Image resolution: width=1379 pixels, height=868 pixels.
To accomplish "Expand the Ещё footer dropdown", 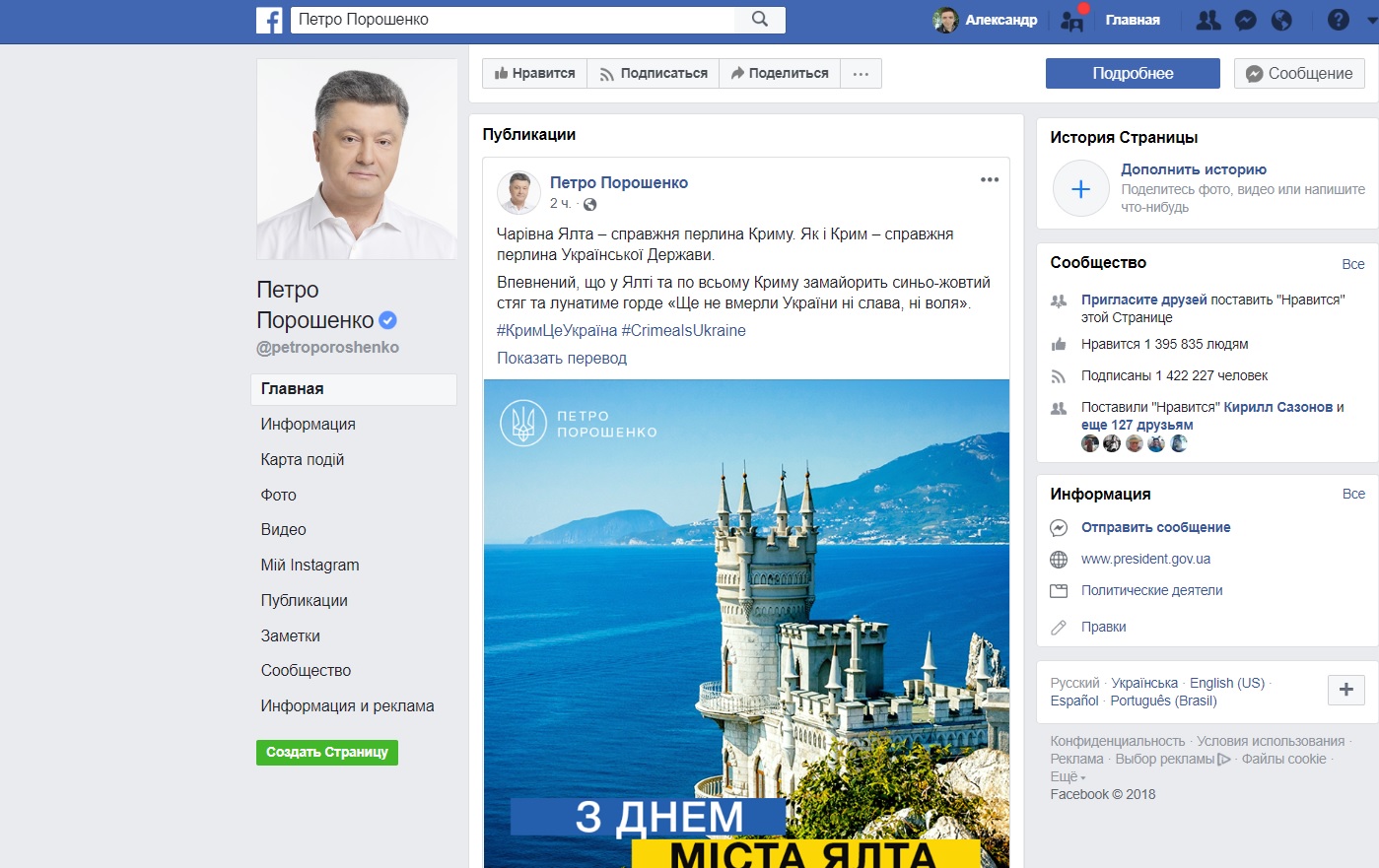I will 1068,776.
